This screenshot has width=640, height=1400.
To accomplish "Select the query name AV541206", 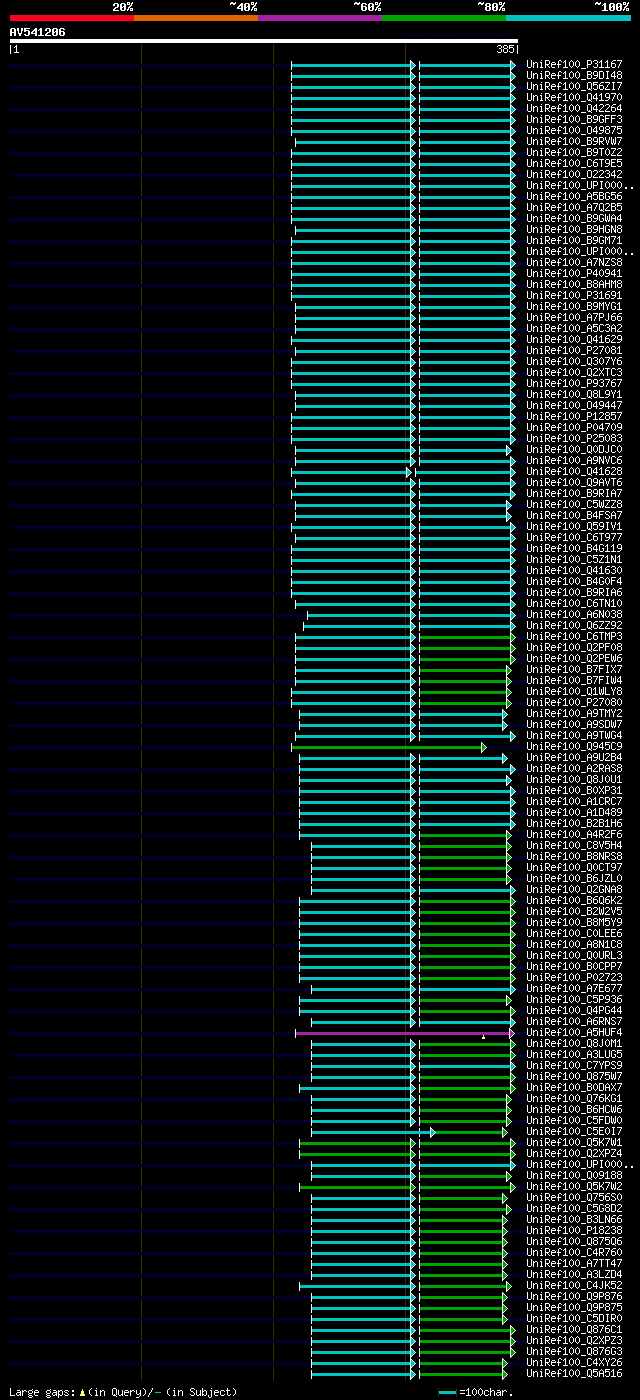I will pyautogui.click(x=38, y=32).
